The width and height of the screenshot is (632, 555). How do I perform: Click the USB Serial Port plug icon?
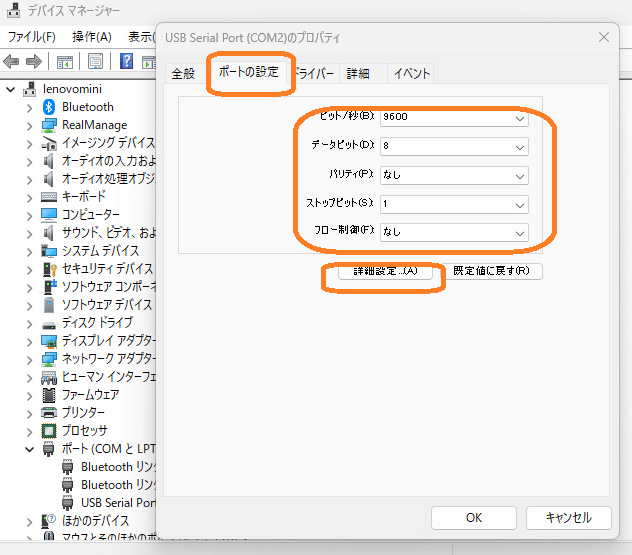68,503
